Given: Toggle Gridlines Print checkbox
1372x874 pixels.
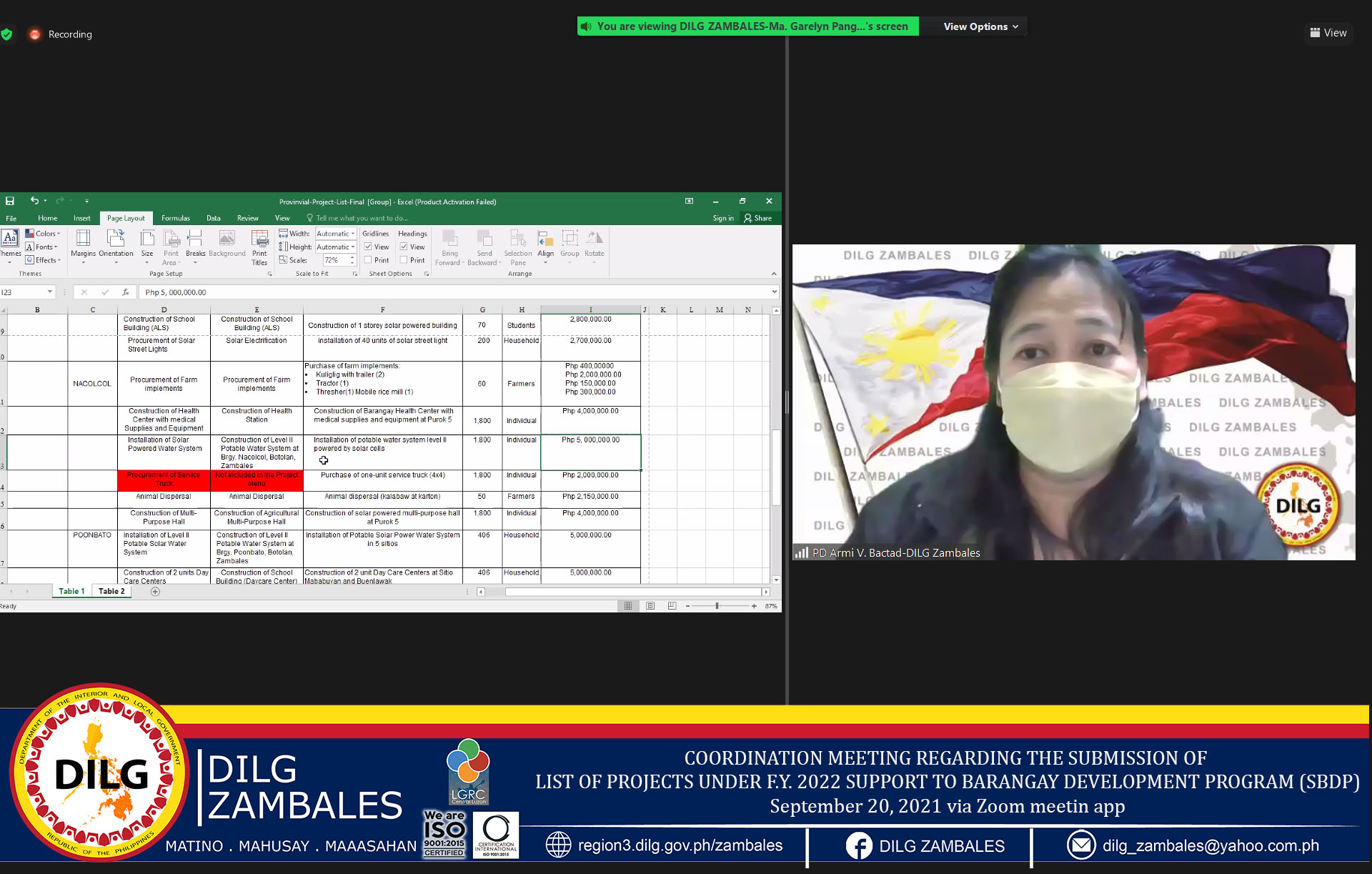Looking at the screenshot, I should (x=368, y=260).
